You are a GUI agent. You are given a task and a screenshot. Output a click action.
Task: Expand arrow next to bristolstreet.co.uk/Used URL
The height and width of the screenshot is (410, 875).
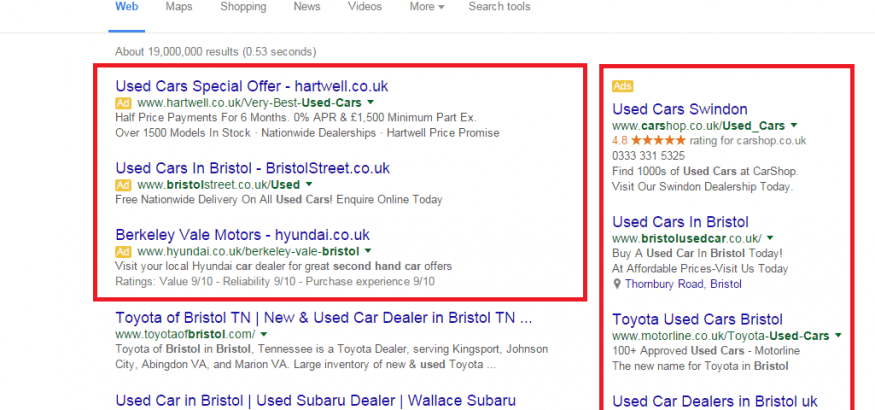coord(309,185)
